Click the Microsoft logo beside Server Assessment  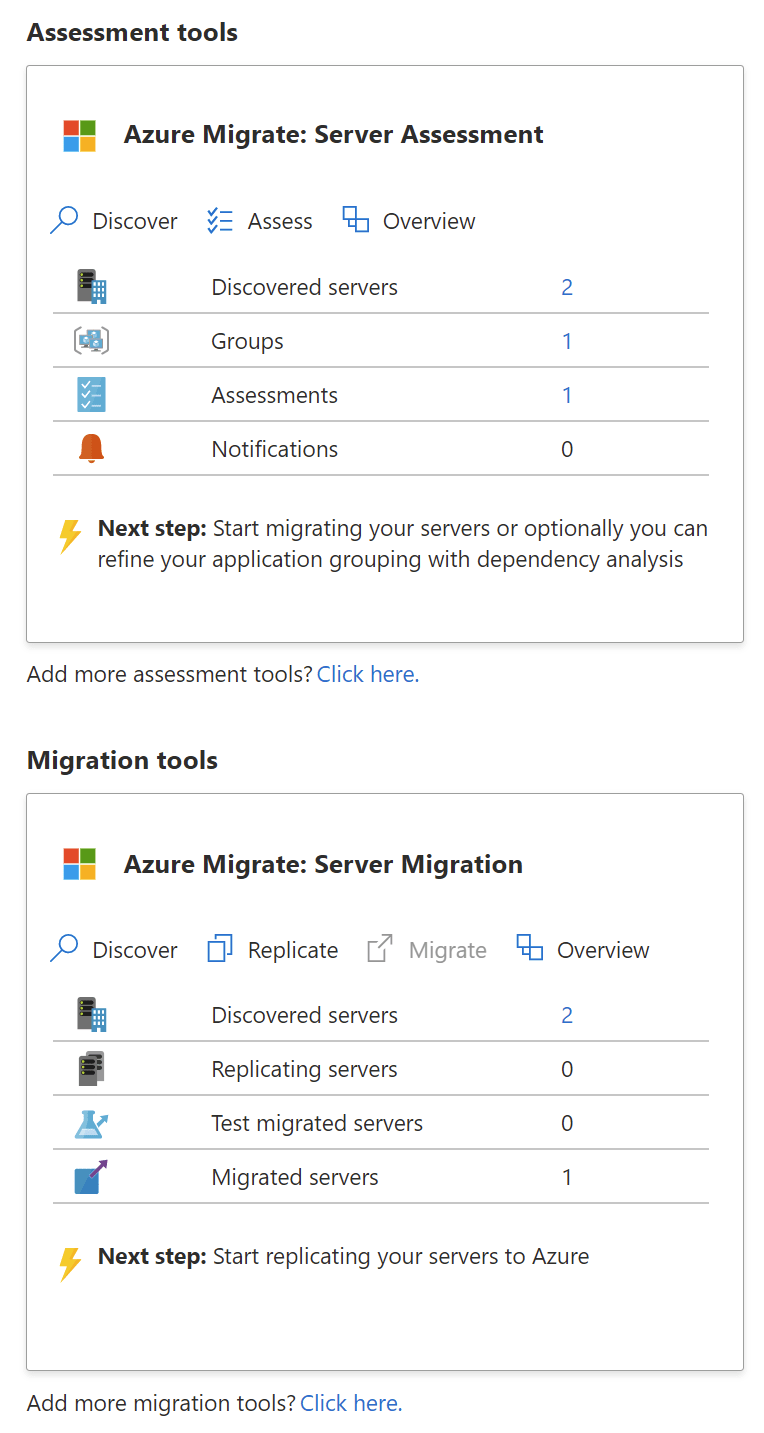(x=79, y=135)
